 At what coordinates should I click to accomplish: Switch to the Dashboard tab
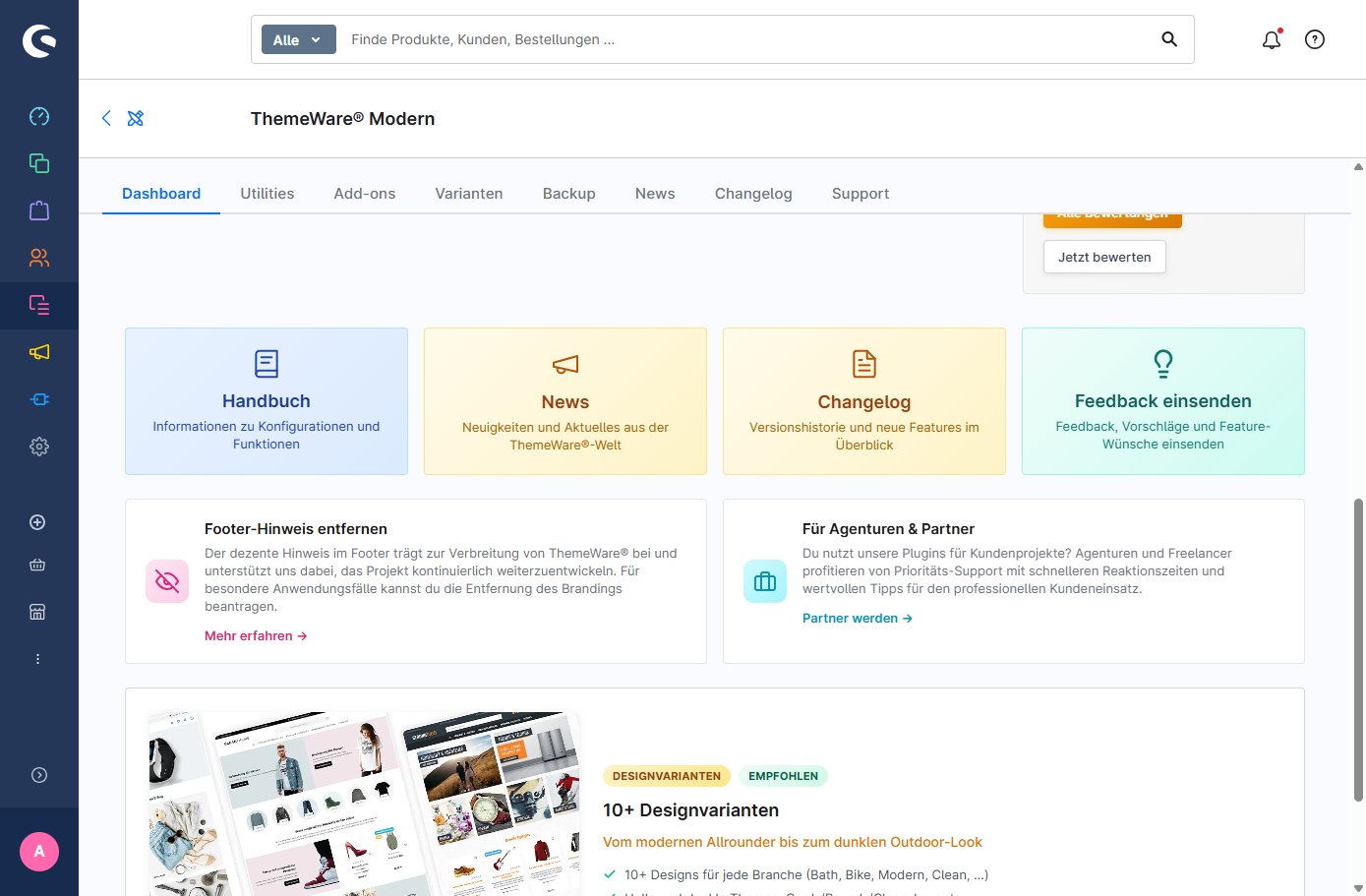pos(161,194)
